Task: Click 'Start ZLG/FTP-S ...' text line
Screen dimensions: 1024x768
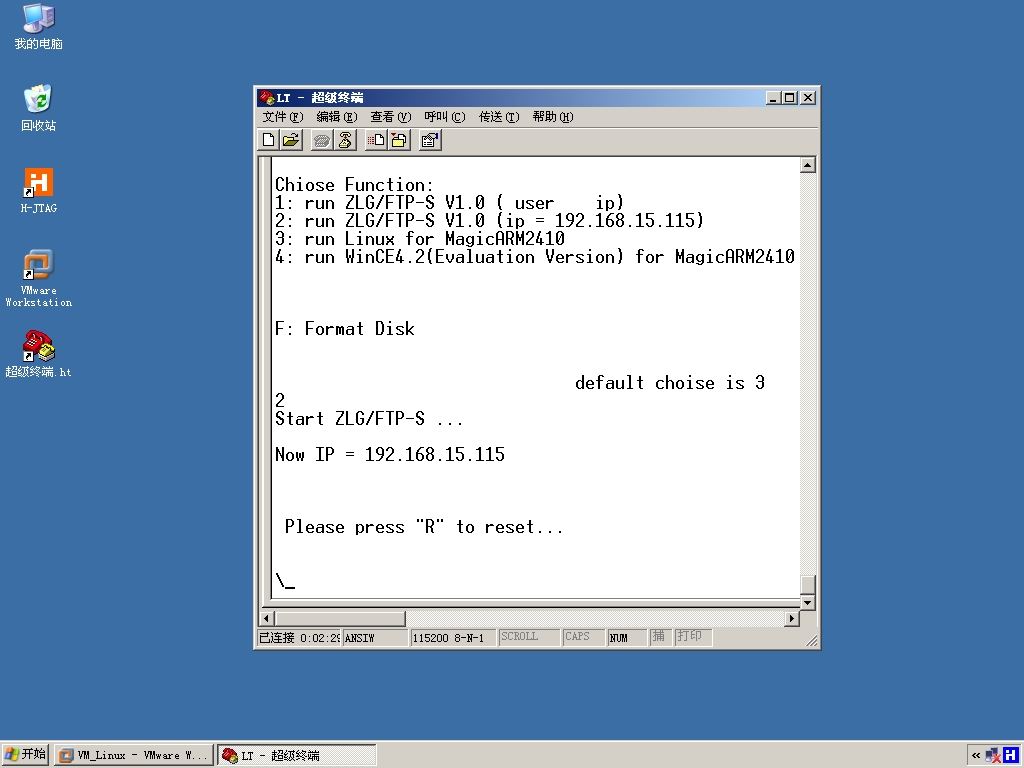Action: point(369,419)
